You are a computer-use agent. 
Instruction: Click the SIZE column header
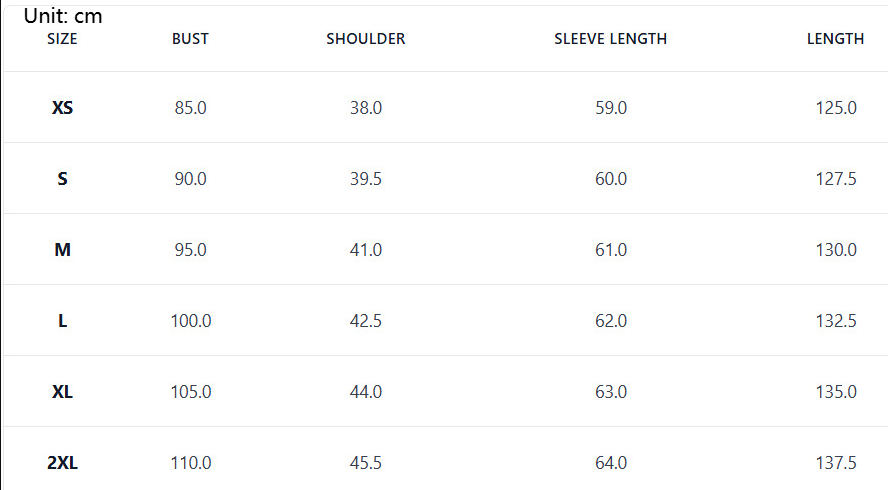[x=62, y=39]
